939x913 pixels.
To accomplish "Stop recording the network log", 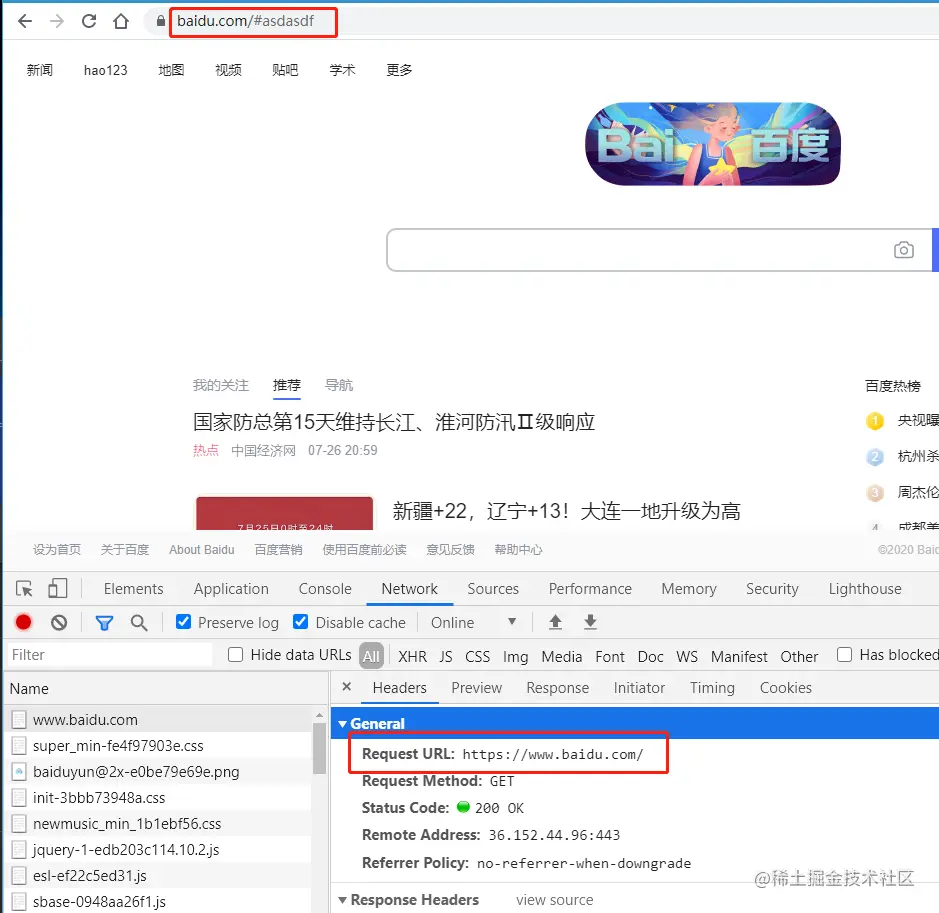I will point(23,623).
